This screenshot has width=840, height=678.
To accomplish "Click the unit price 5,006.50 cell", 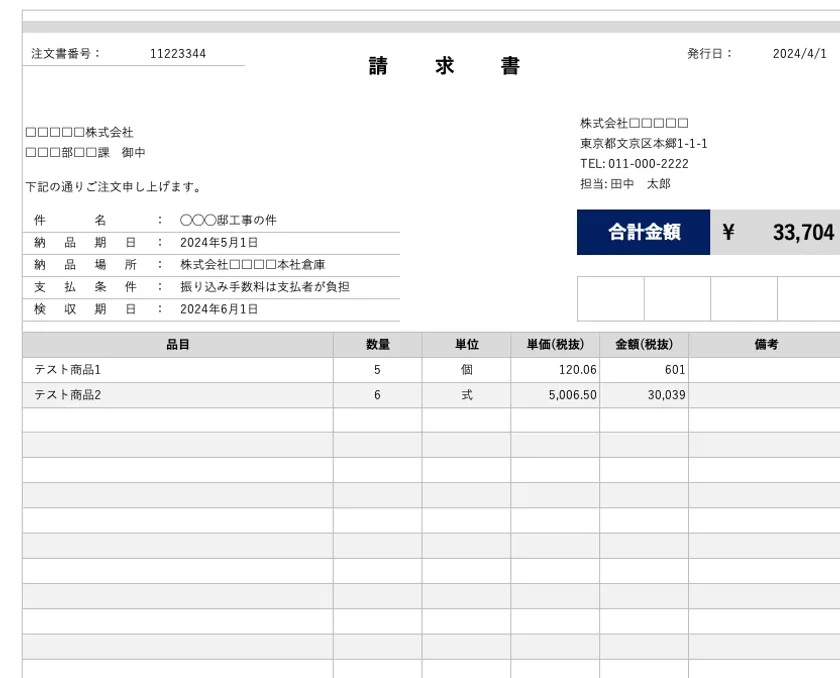I will pos(555,395).
